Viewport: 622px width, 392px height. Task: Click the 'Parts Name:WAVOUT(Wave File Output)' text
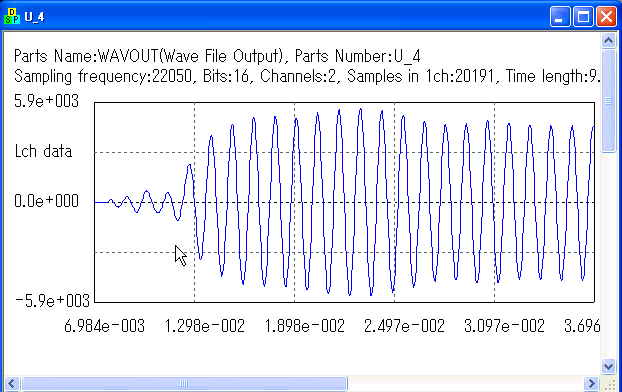149,56
